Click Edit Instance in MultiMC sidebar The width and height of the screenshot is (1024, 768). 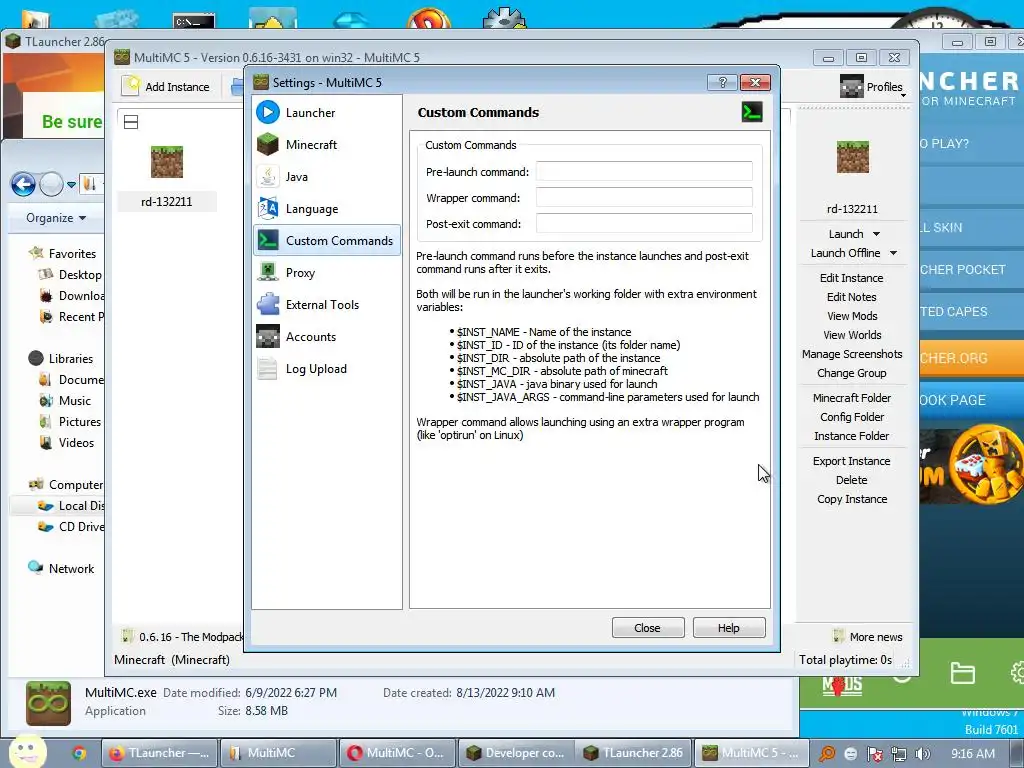[x=852, y=278]
